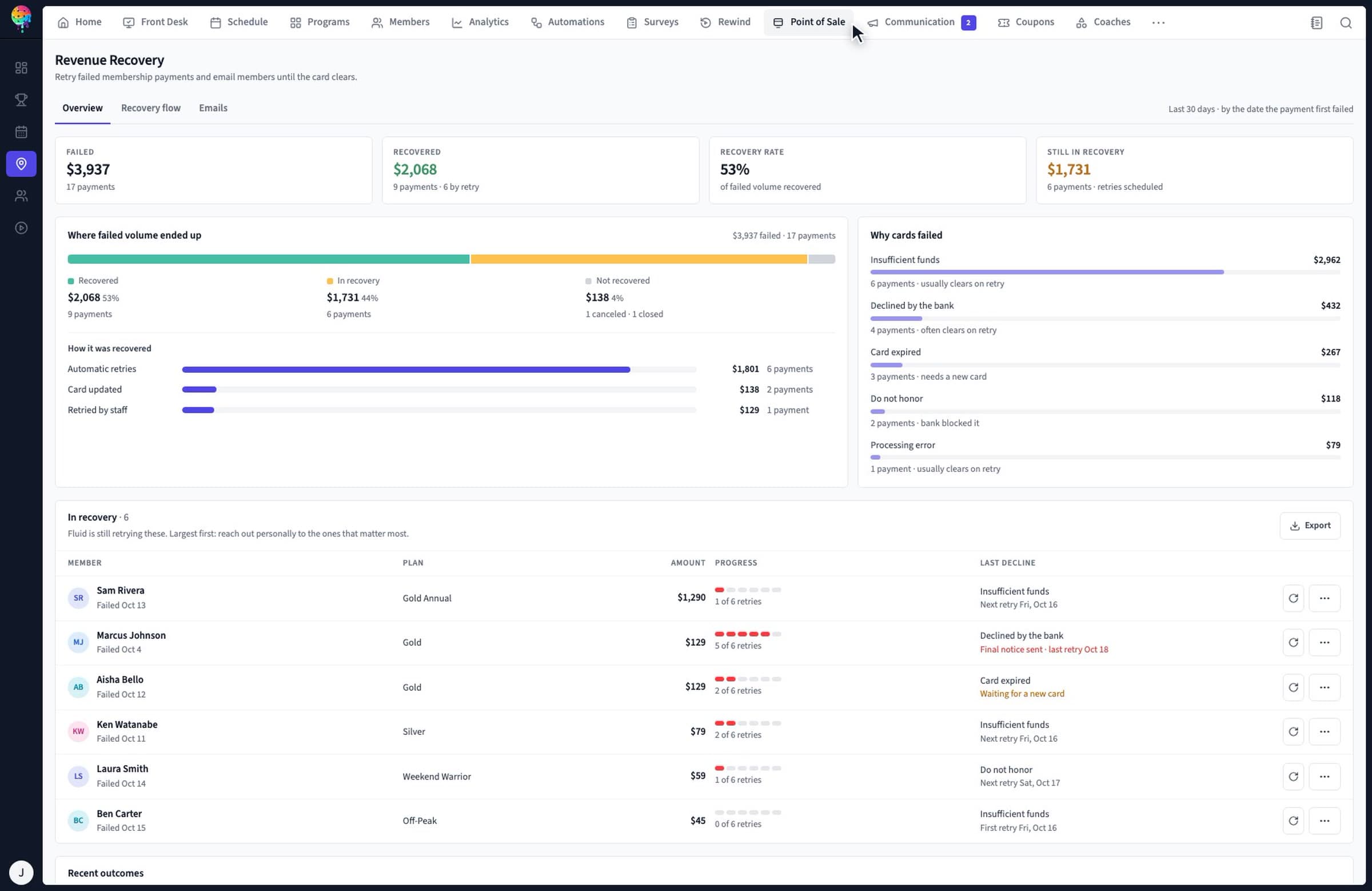Open Coupons in top navigation

tap(1026, 22)
